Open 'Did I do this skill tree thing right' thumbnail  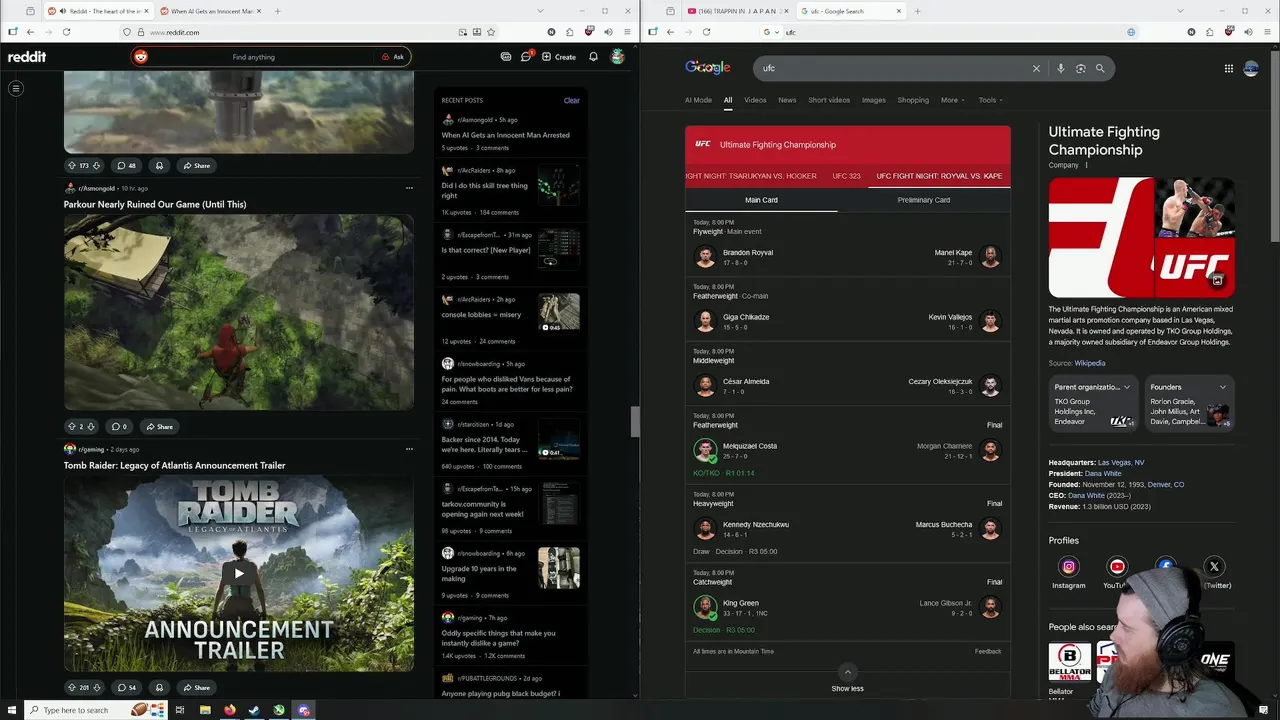pyautogui.click(x=559, y=186)
